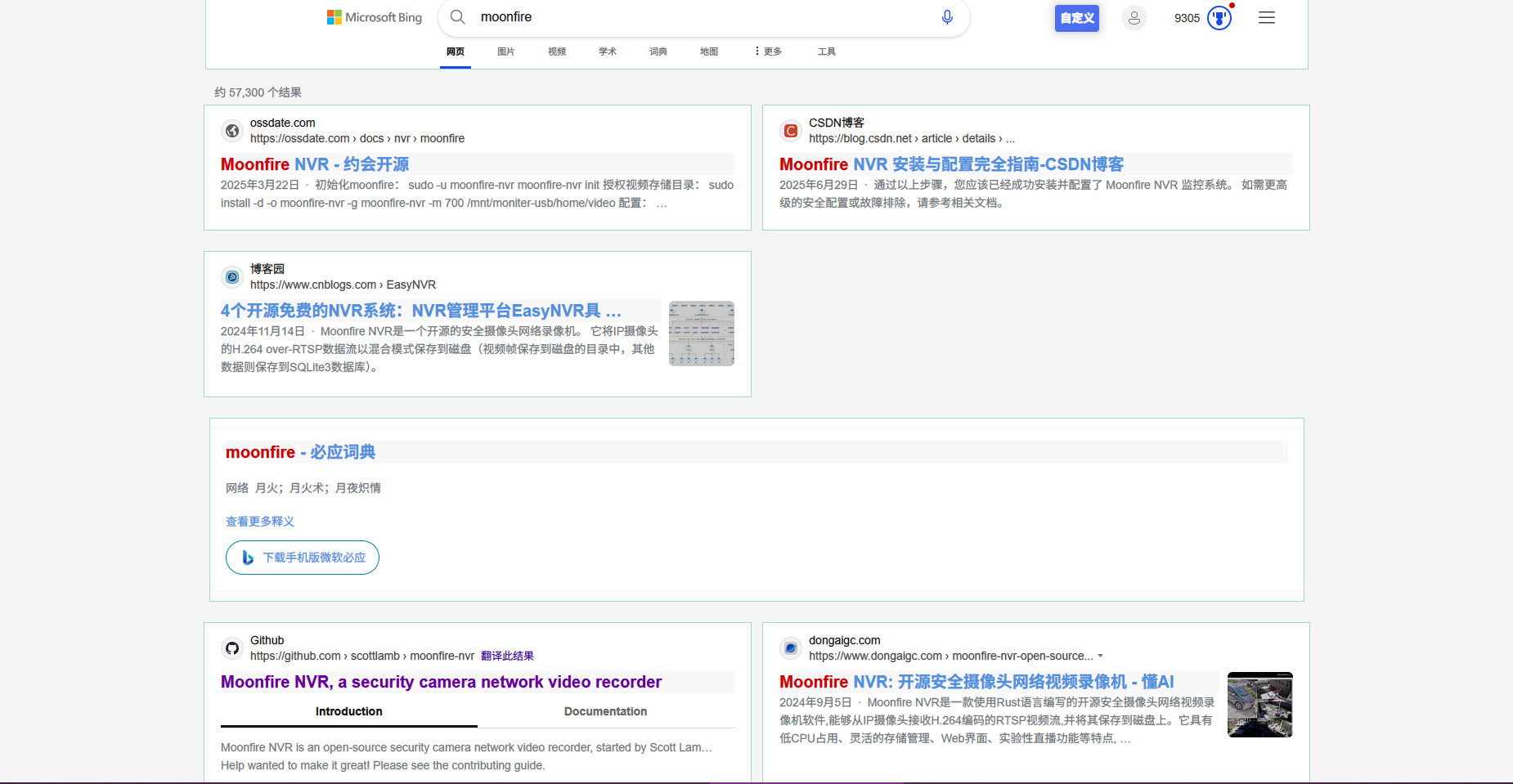Select the 网页 search tab

pos(456,52)
